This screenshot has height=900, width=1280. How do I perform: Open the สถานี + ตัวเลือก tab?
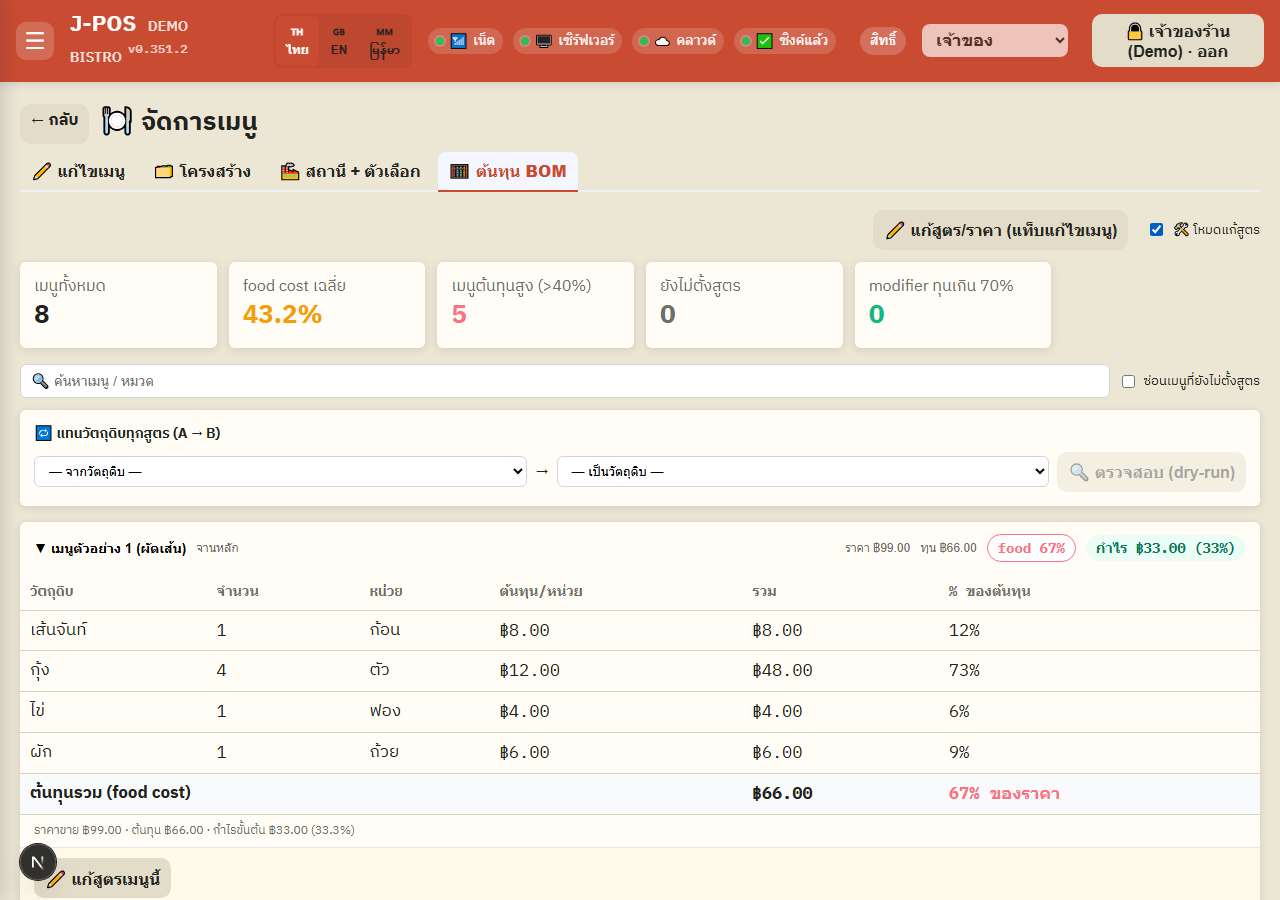[350, 172]
